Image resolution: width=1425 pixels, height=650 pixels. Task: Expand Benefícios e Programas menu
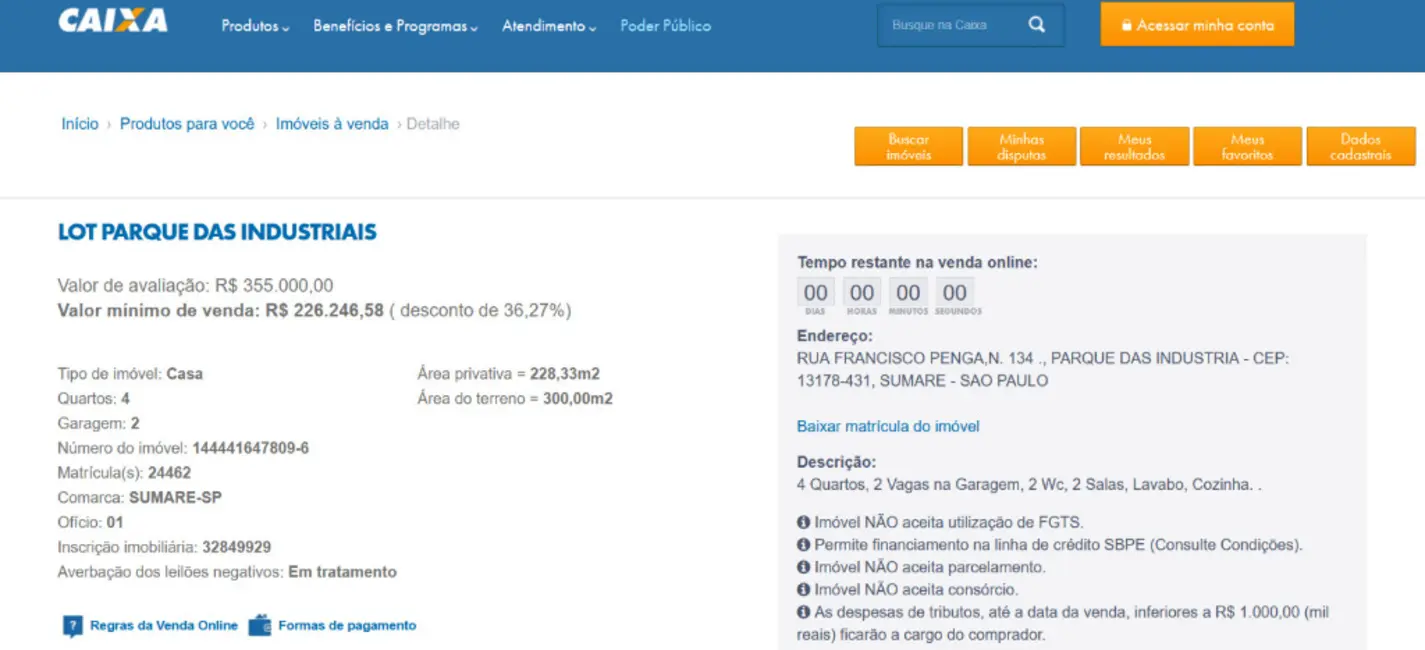pyautogui.click(x=395, y=26)
